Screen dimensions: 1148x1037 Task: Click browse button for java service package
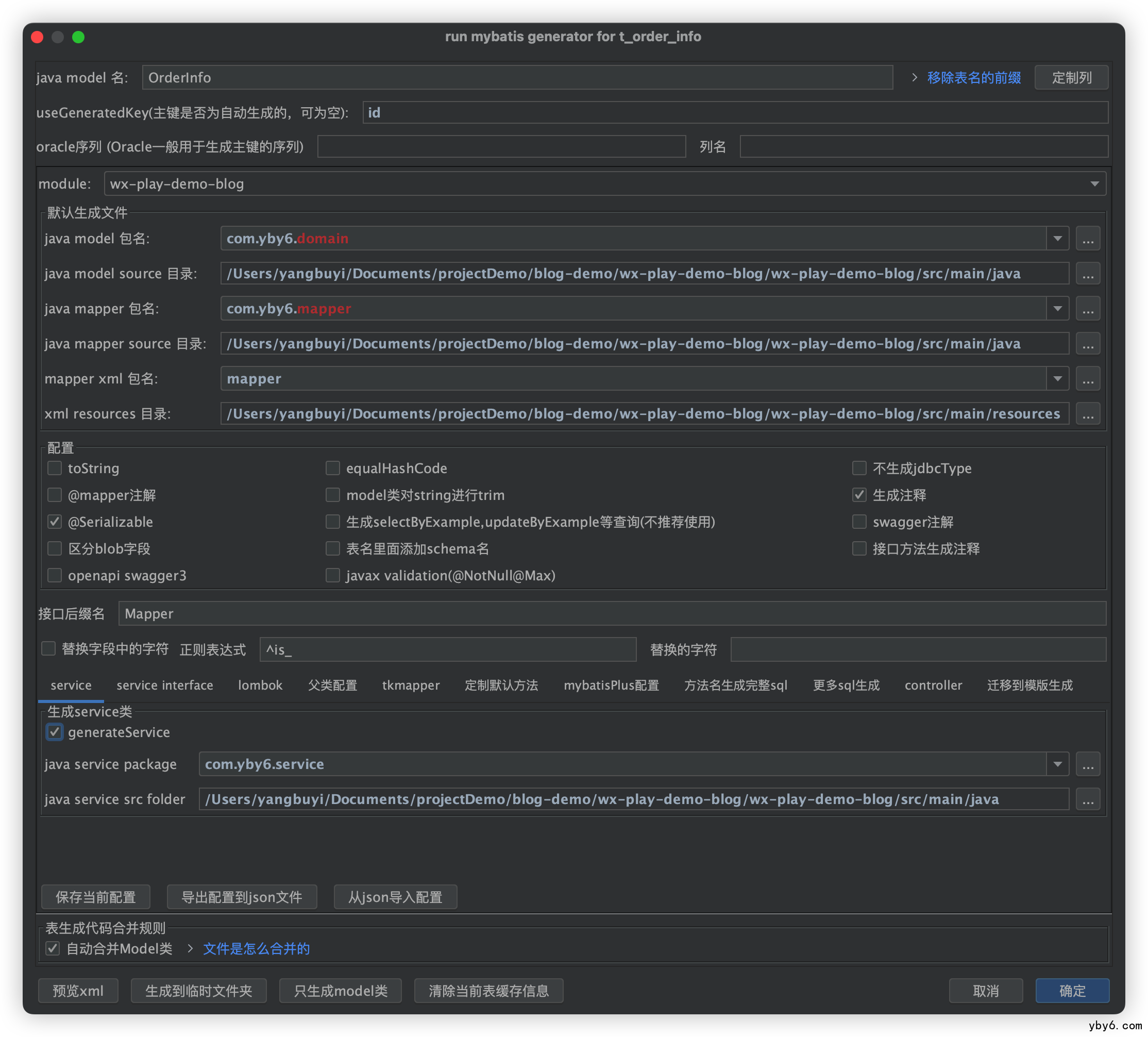tap(1087, 764)
